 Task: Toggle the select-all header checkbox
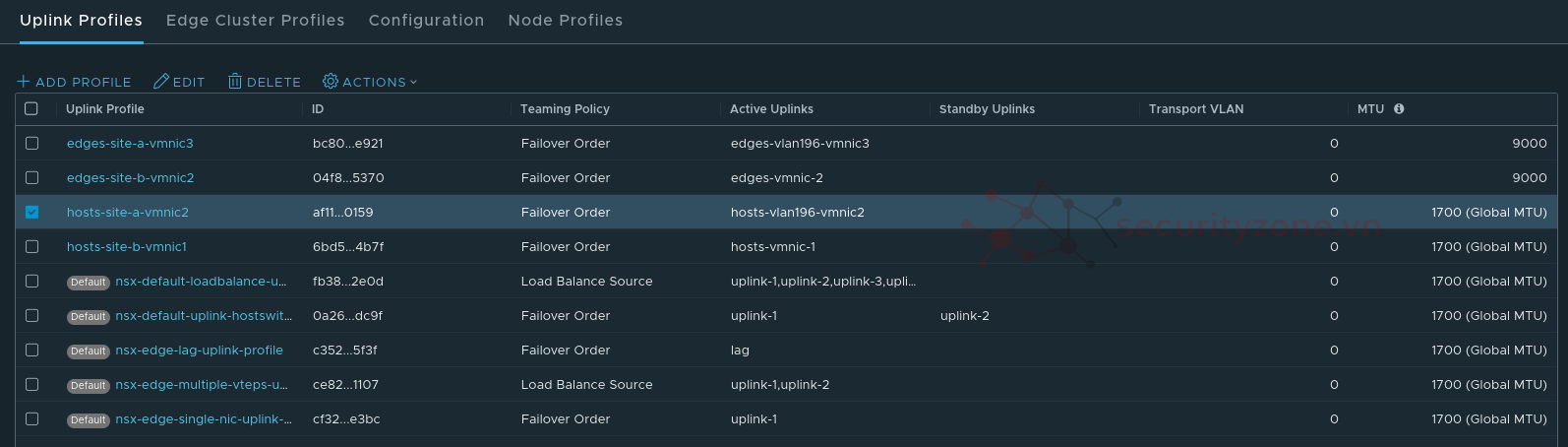tap(31, 109)
